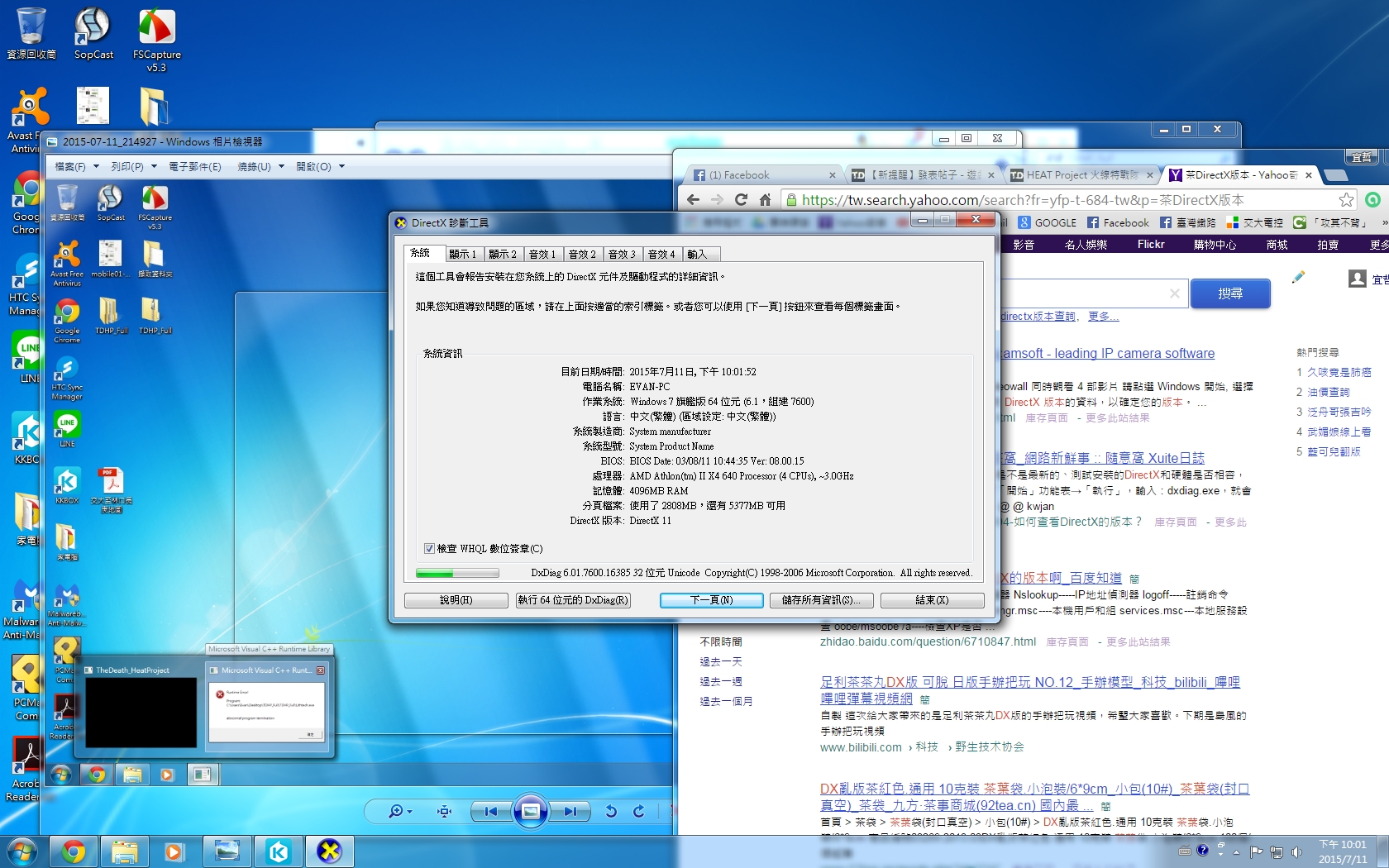The image size is (1389, 868).
Task: Click 結束(X) to exit DxDiag
Action: pos(932,600)
